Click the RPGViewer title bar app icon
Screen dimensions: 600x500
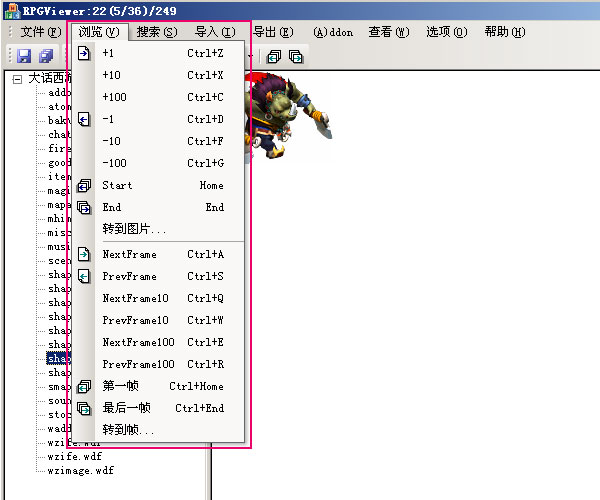(11, 11)
